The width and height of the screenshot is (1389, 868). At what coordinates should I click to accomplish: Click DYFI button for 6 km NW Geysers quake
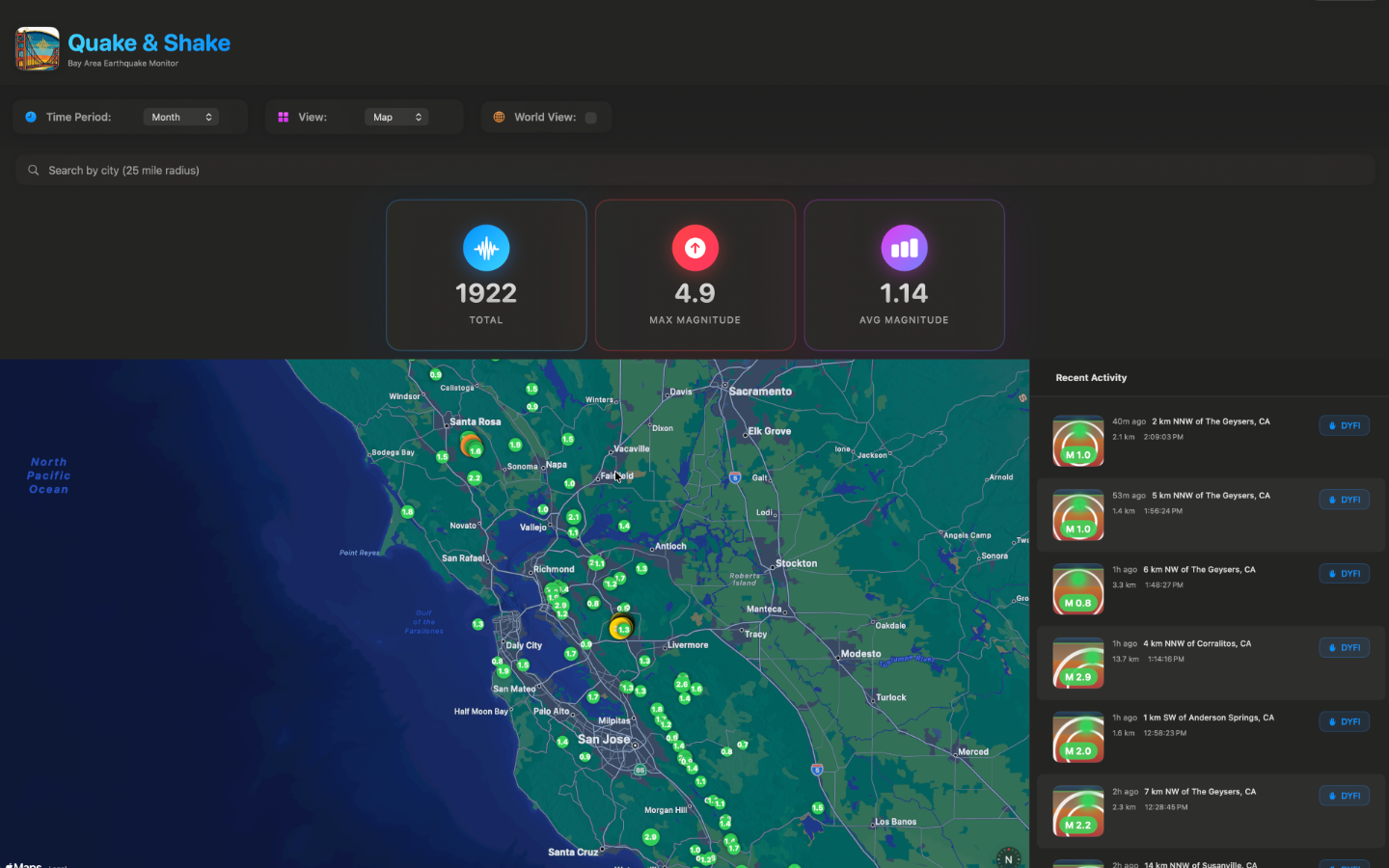click(x=1345, y=574)
